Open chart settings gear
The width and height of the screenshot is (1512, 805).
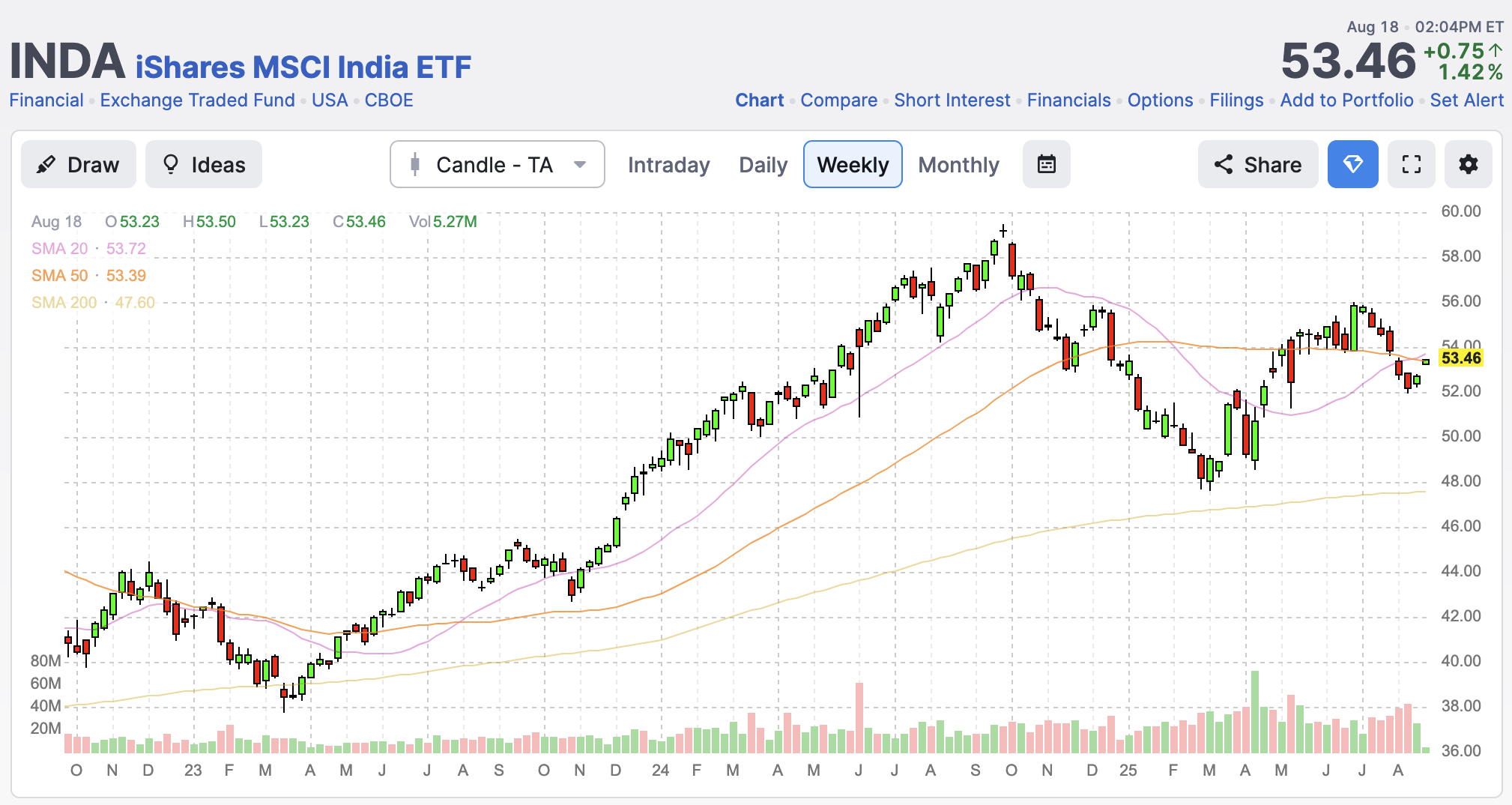[x=1468, y=164]
